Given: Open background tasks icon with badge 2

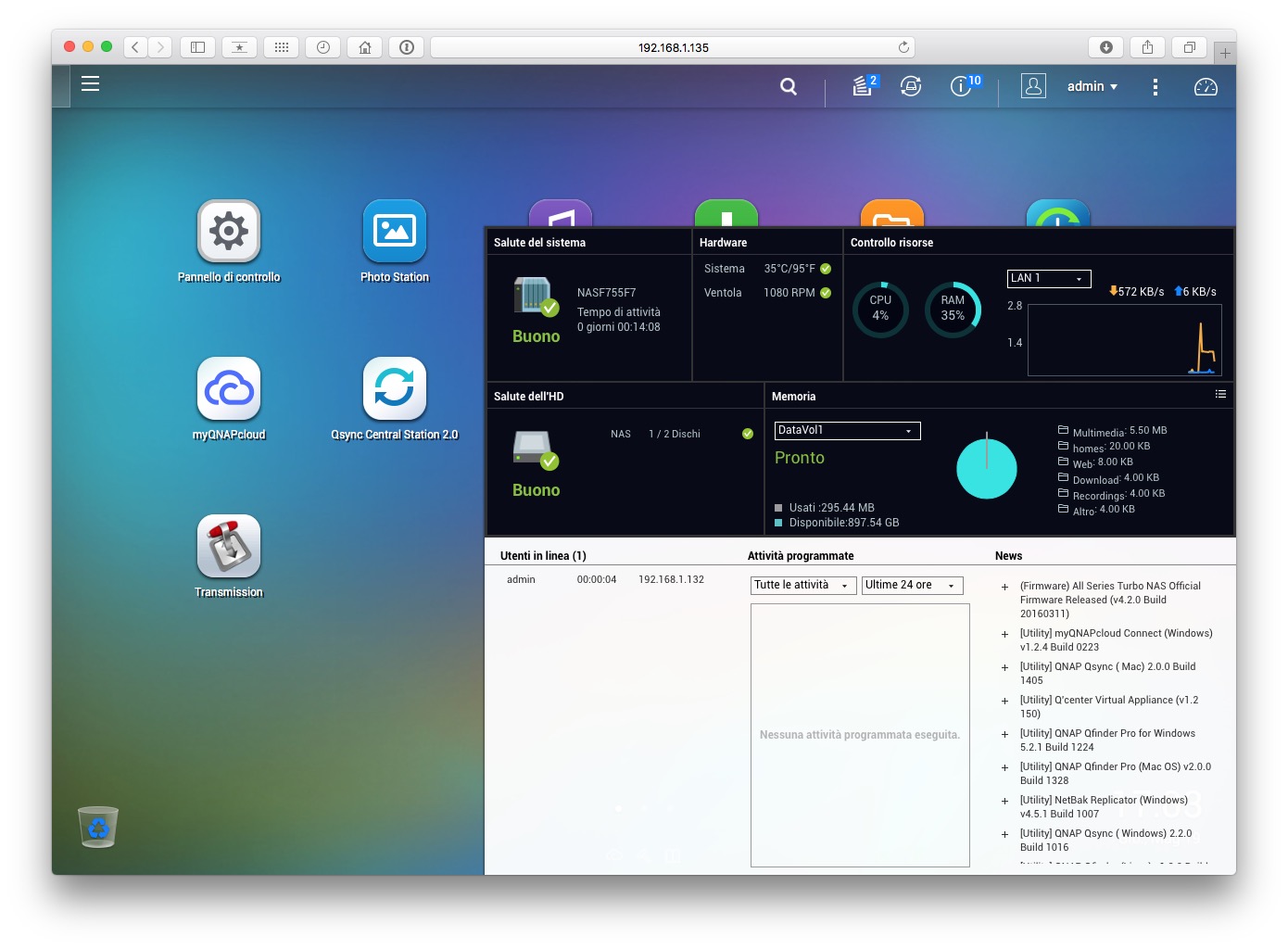Looking at the screenshot, I should point(864,85).
